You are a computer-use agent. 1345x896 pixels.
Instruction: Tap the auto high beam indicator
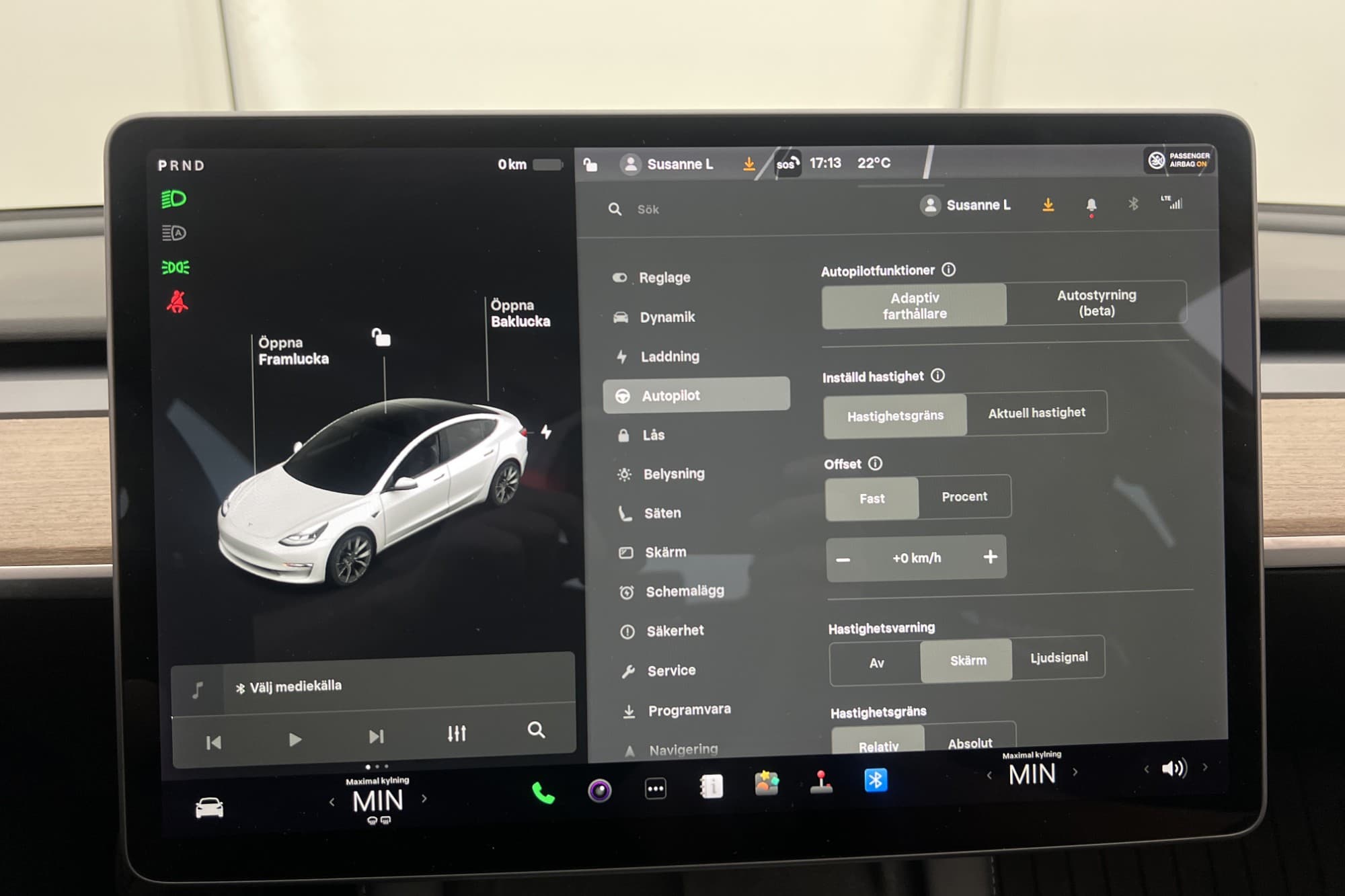pos(174,233)
